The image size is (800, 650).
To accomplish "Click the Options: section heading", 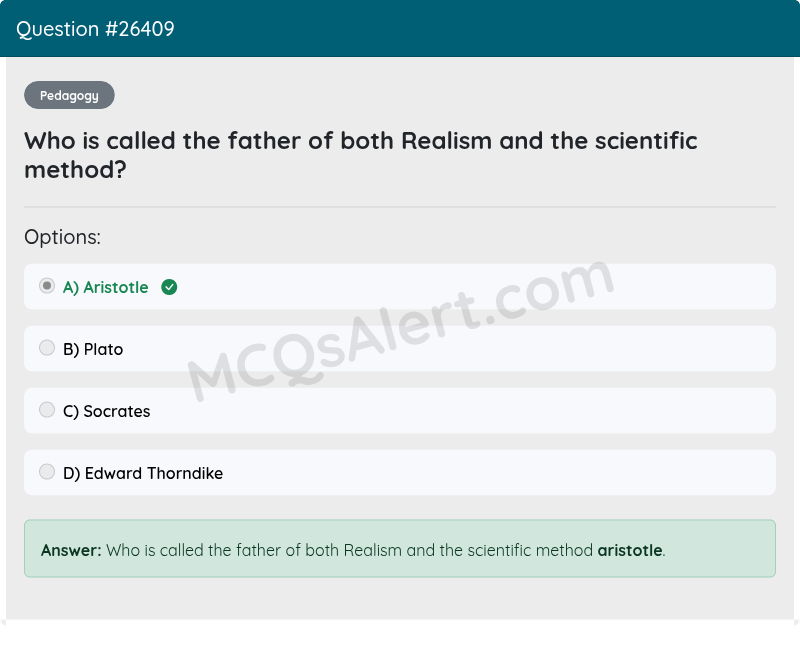I will 62,237.
